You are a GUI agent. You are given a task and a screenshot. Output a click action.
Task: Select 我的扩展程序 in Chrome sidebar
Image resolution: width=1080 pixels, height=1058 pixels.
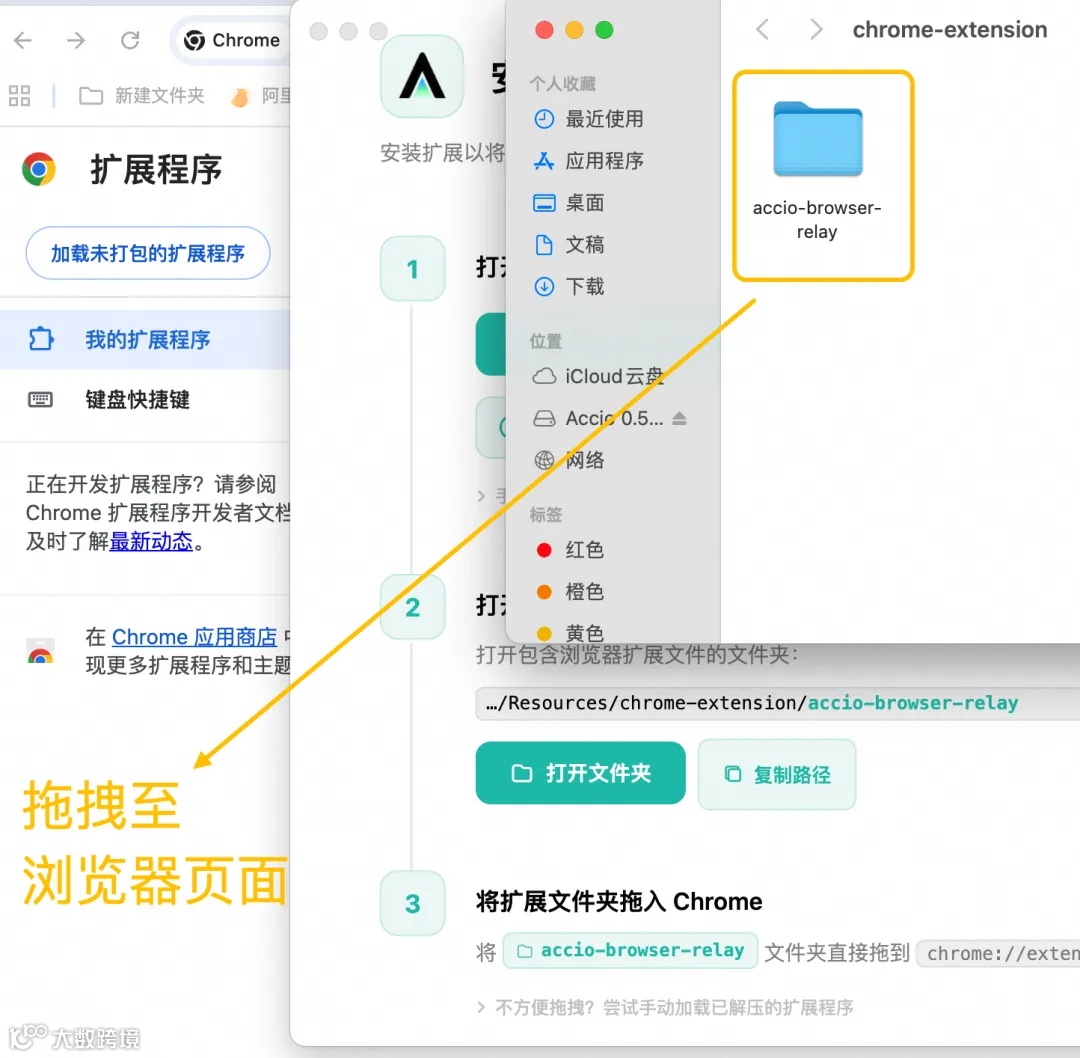coord(145,340)
